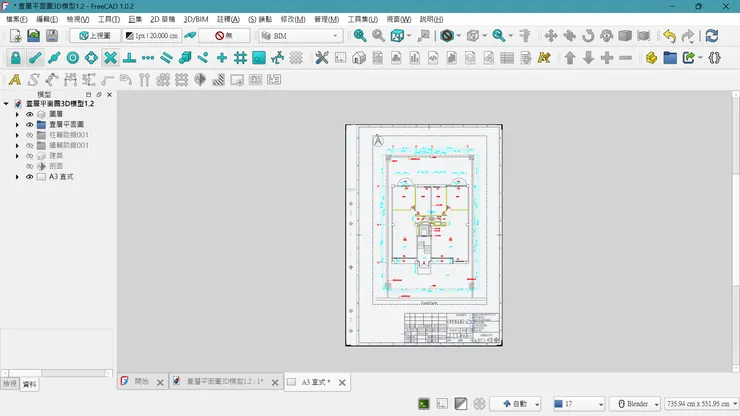Screen dimensions: 740x416
Task: Click the hash-shaped grid tool icon
Action: coord(240,58)
